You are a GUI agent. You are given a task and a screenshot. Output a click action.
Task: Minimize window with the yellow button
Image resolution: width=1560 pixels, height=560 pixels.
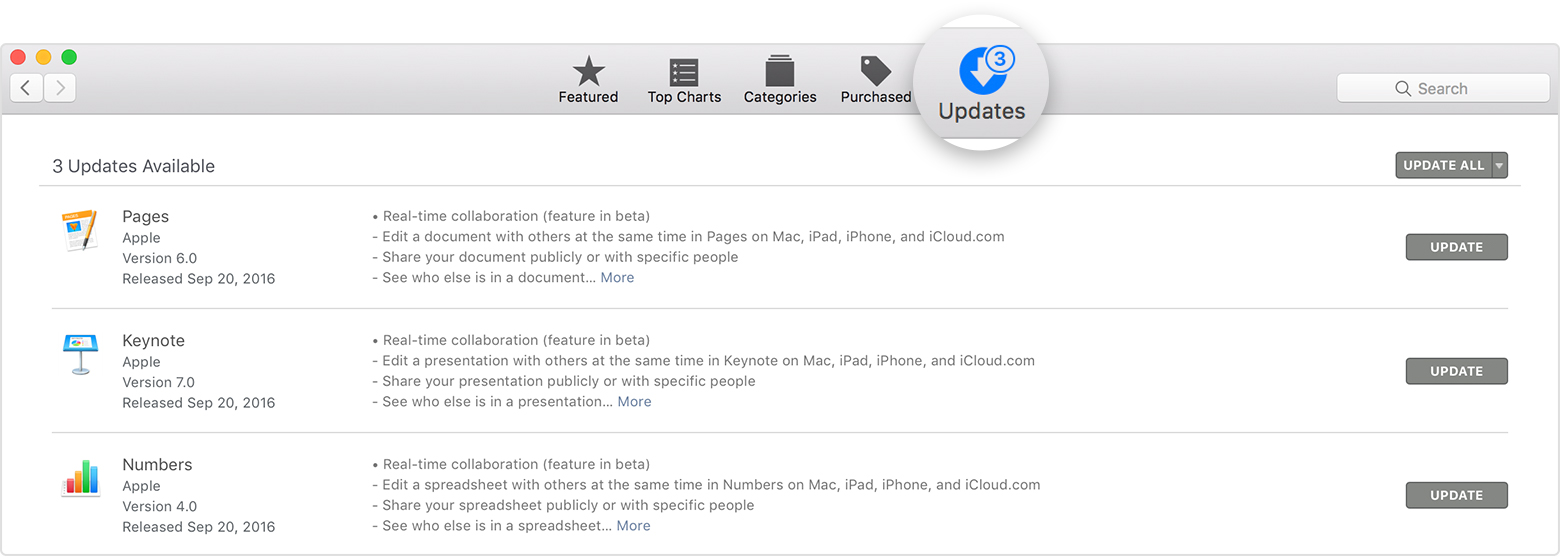pos(43,57)
